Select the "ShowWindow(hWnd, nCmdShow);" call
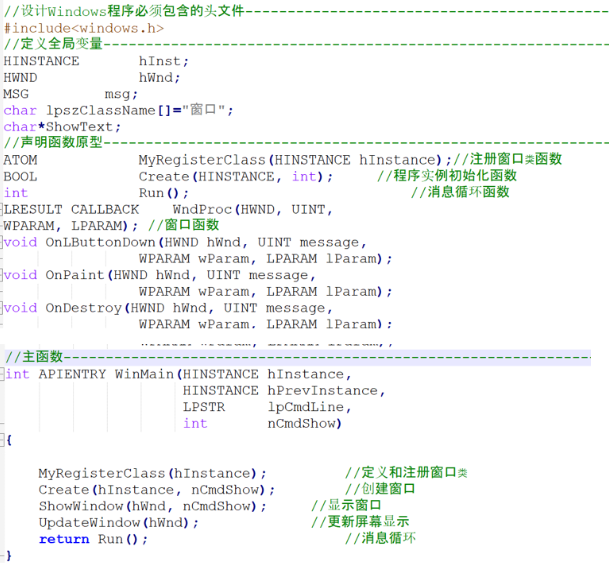Viewport: 609px width, 566px height. pyautogui.click(x=152, y=507)
